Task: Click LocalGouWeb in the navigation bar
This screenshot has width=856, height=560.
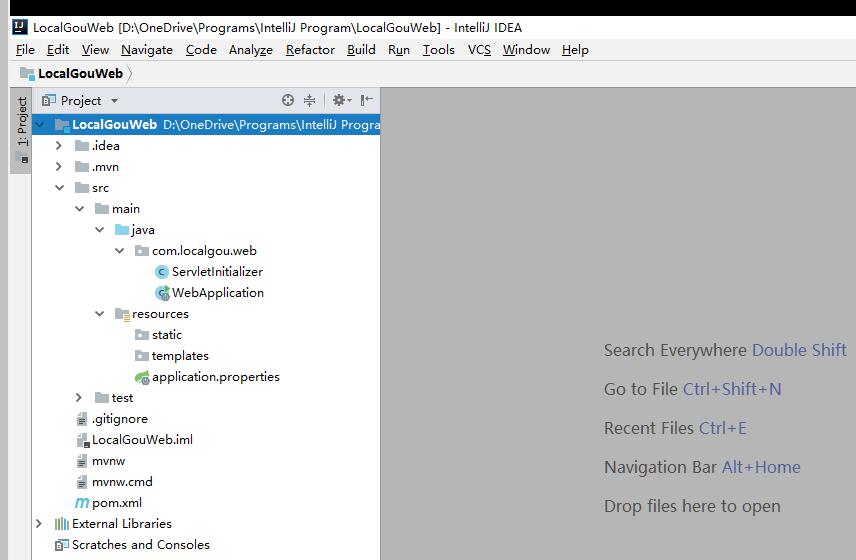Action: pyautogui.click(x=80, y=73)
